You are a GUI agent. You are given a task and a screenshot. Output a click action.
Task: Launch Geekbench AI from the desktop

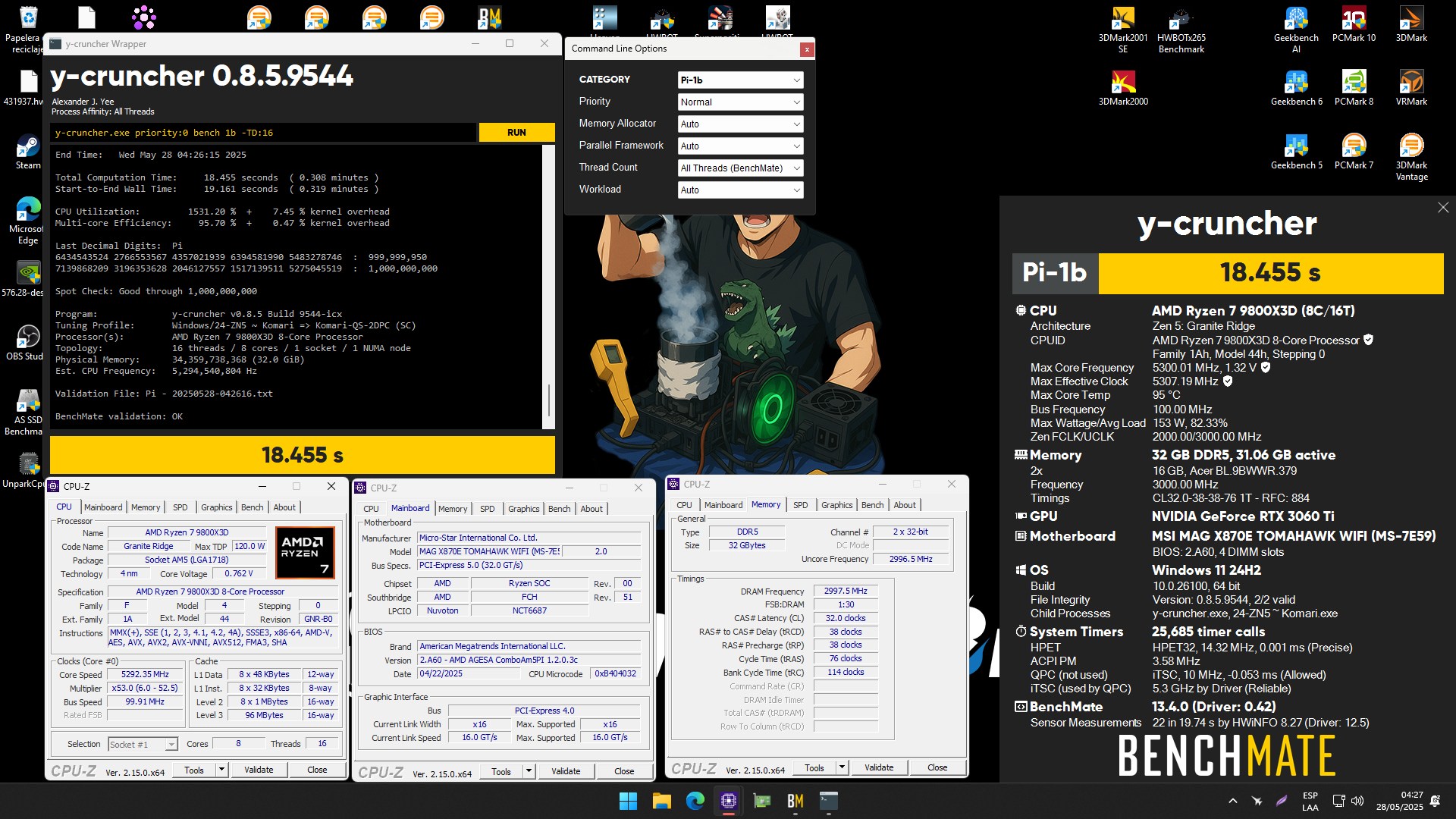click(x=1296, y=30)
